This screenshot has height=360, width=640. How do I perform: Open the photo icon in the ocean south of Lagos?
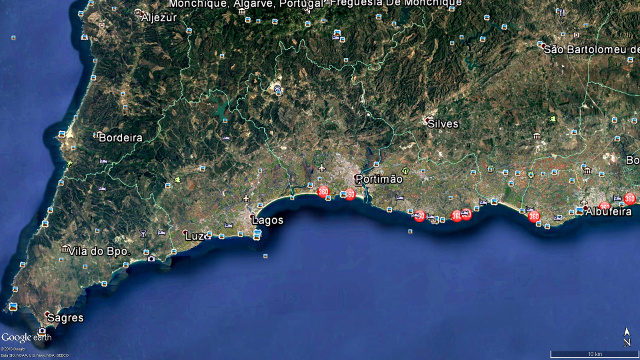[x=265, y=256]
